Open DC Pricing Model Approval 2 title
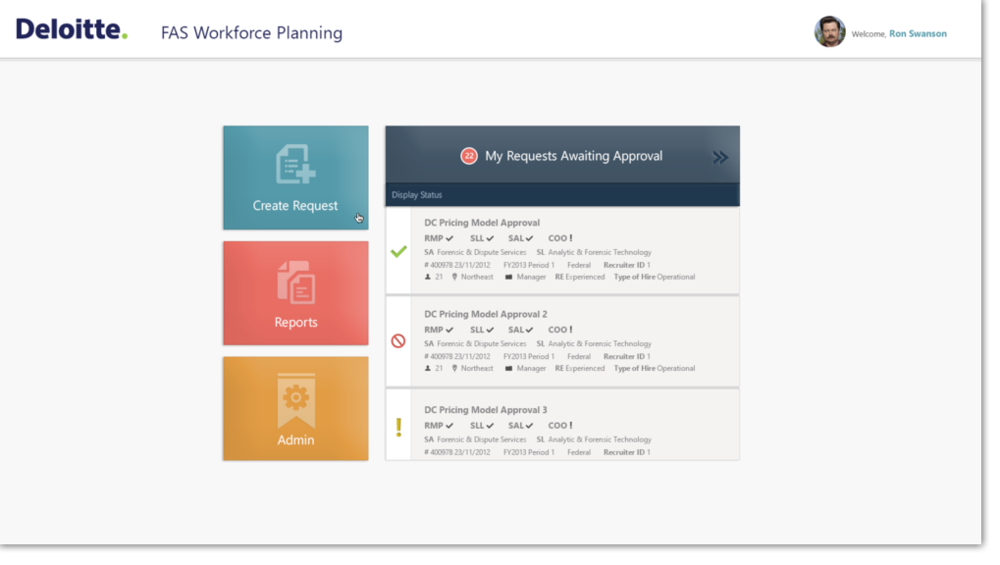This screenshot has width=1000, height=565. tap(485, 314)
